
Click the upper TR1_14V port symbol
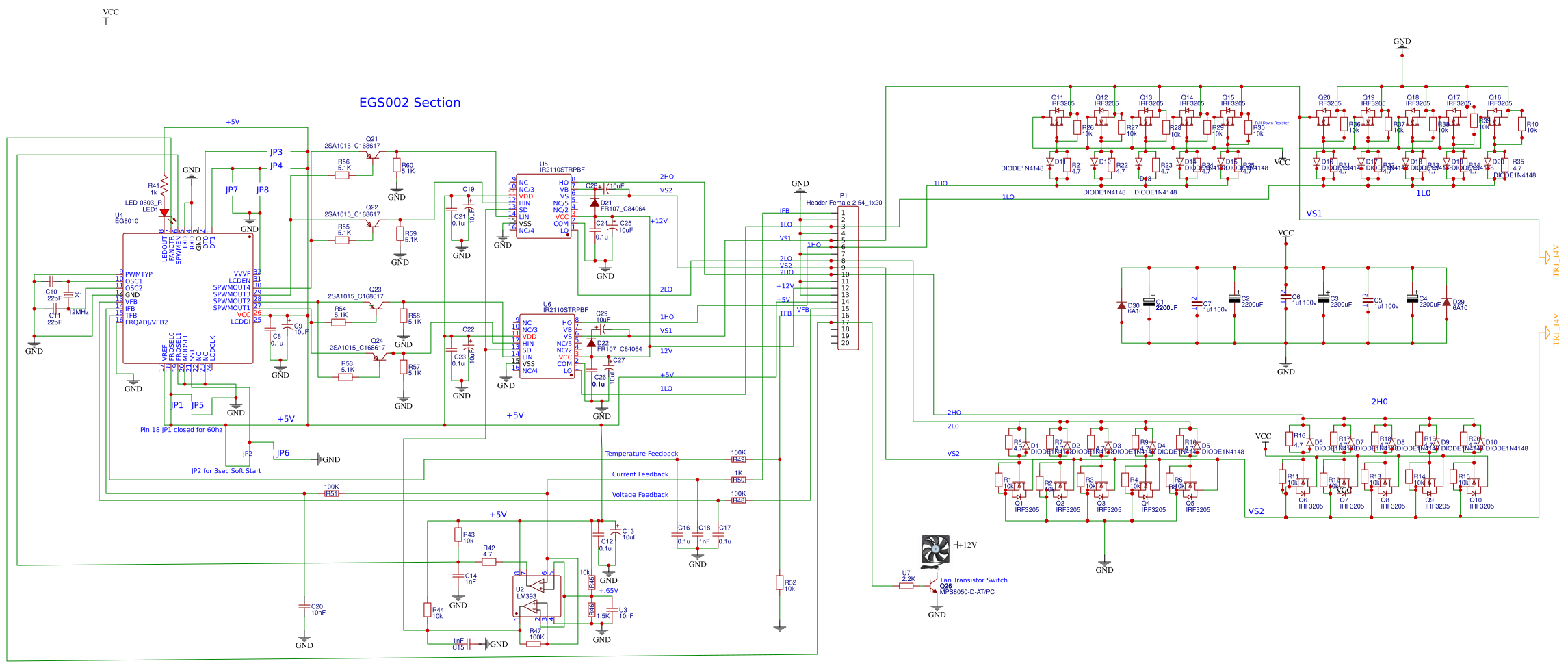1544,258
